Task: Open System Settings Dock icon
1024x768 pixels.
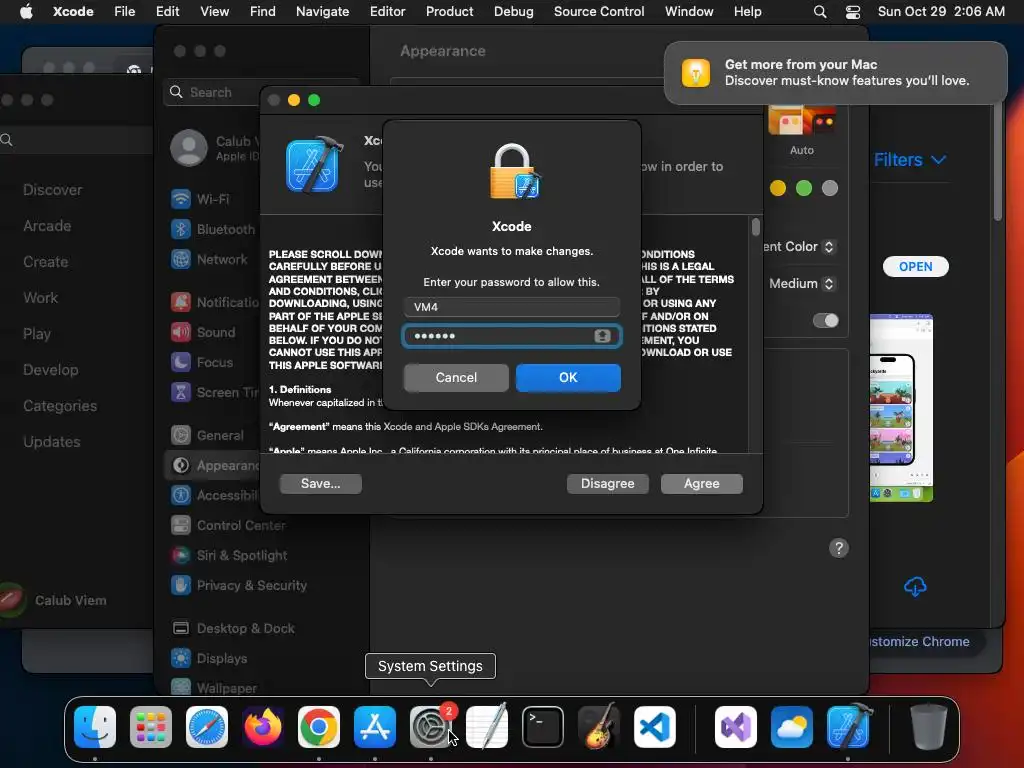Action: pyautogui.click(x=431, y=727)
